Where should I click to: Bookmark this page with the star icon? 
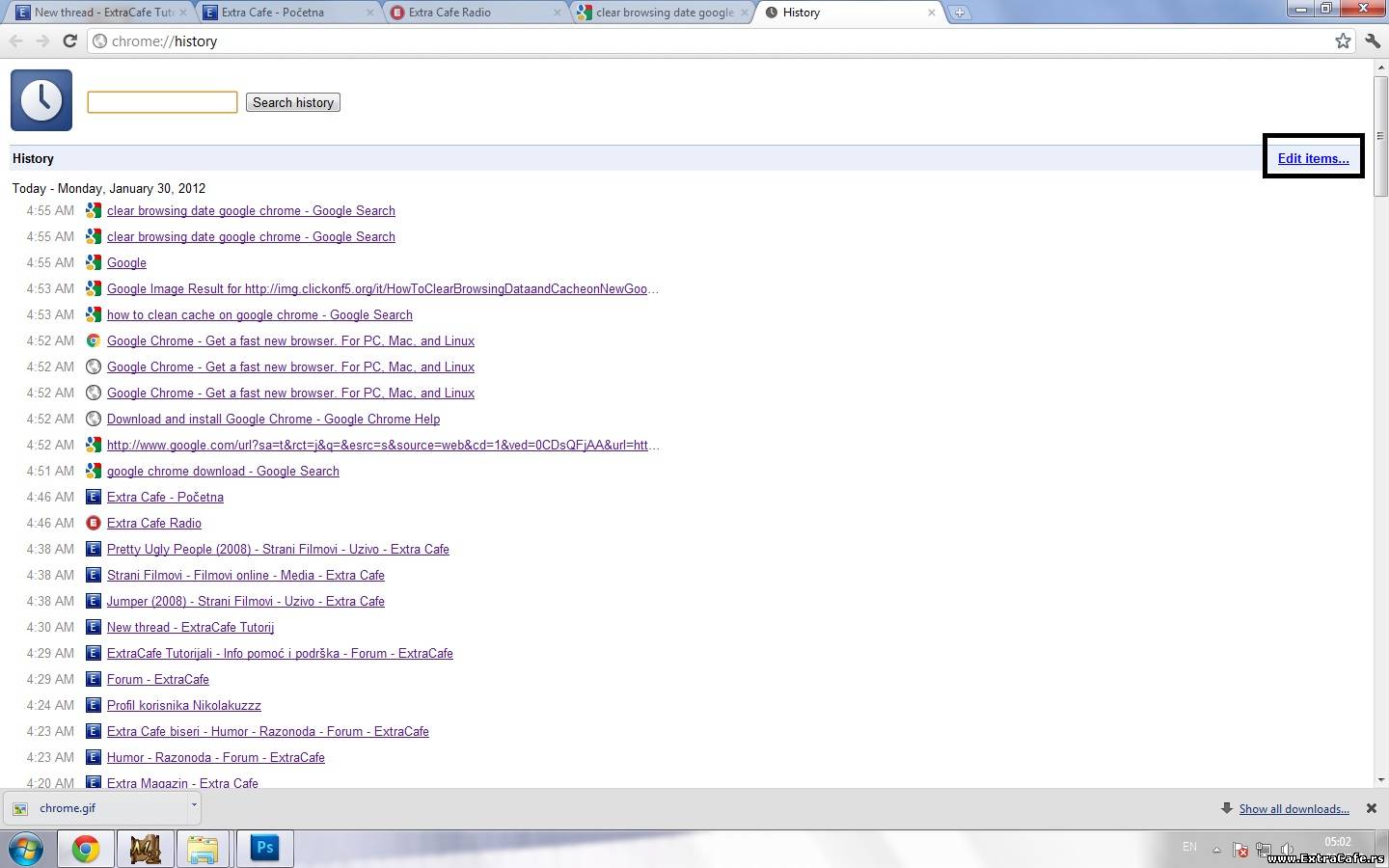coord(1343,41)
